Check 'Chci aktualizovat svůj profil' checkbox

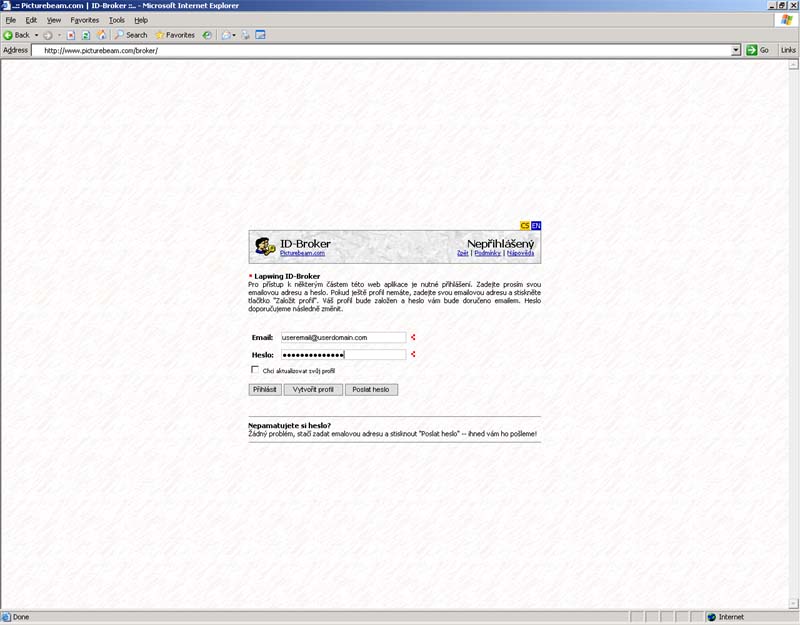tap(255, 370)
